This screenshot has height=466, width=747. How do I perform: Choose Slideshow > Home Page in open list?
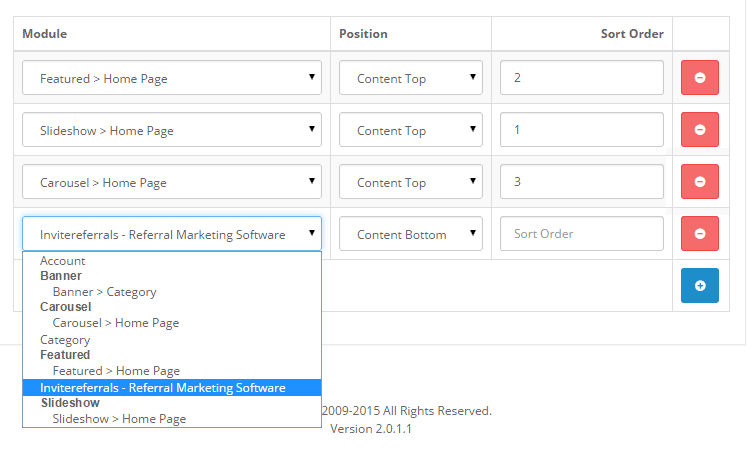pos(172,419)
